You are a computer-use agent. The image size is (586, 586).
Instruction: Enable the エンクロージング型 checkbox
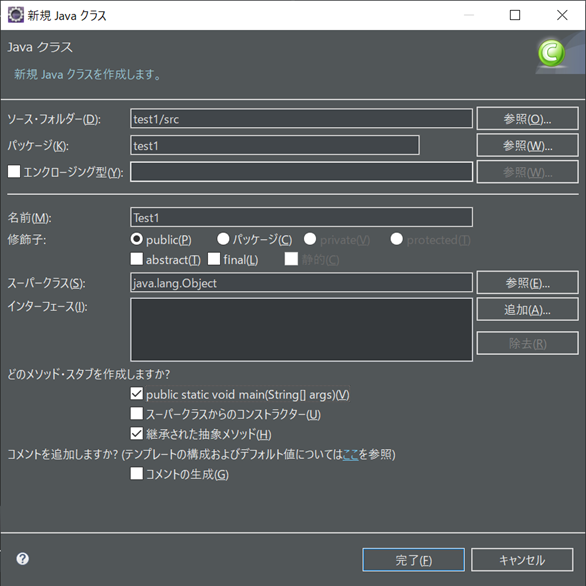click(14, 172)
